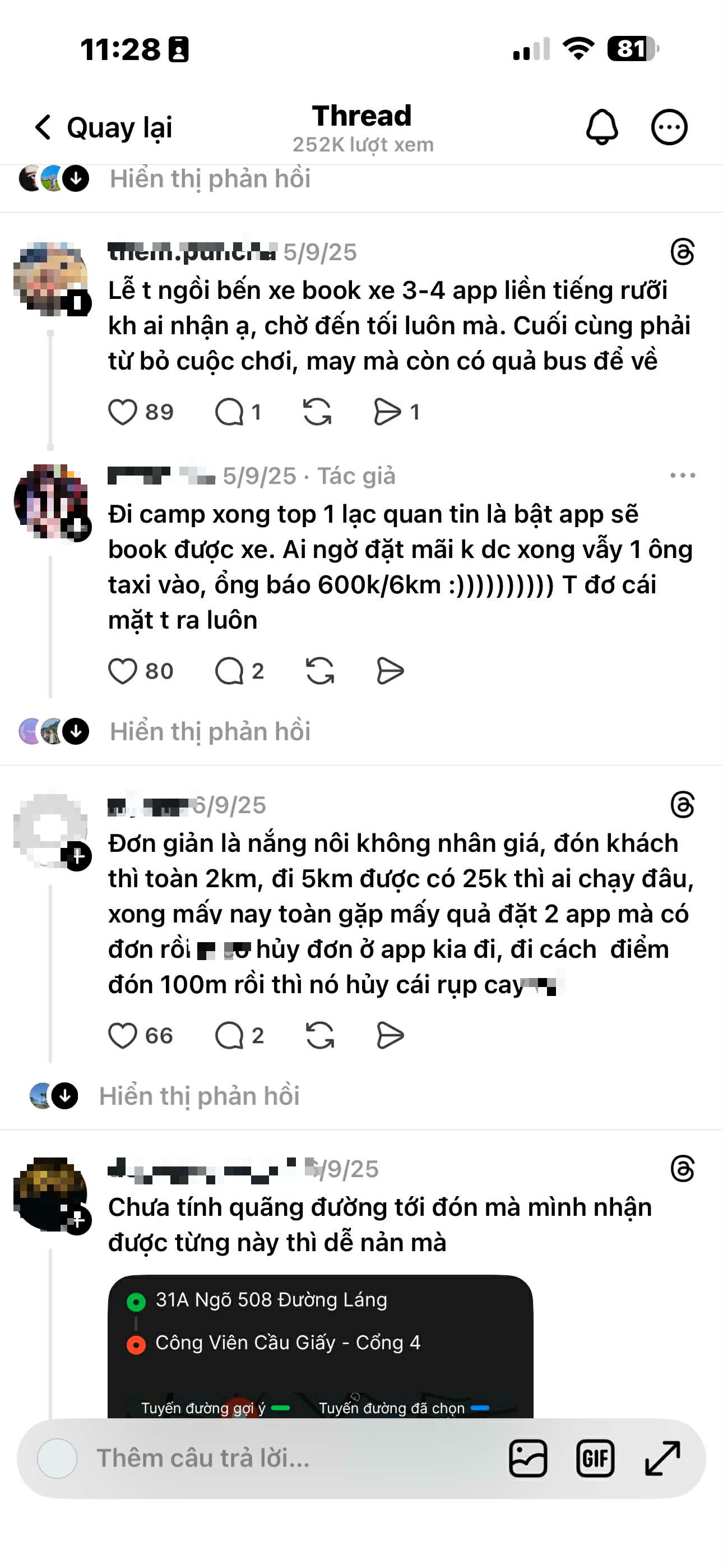The width and height of the screenshot is (723, 1568).
Task: Open the notification bell in thread header
Action: [602, 127]
